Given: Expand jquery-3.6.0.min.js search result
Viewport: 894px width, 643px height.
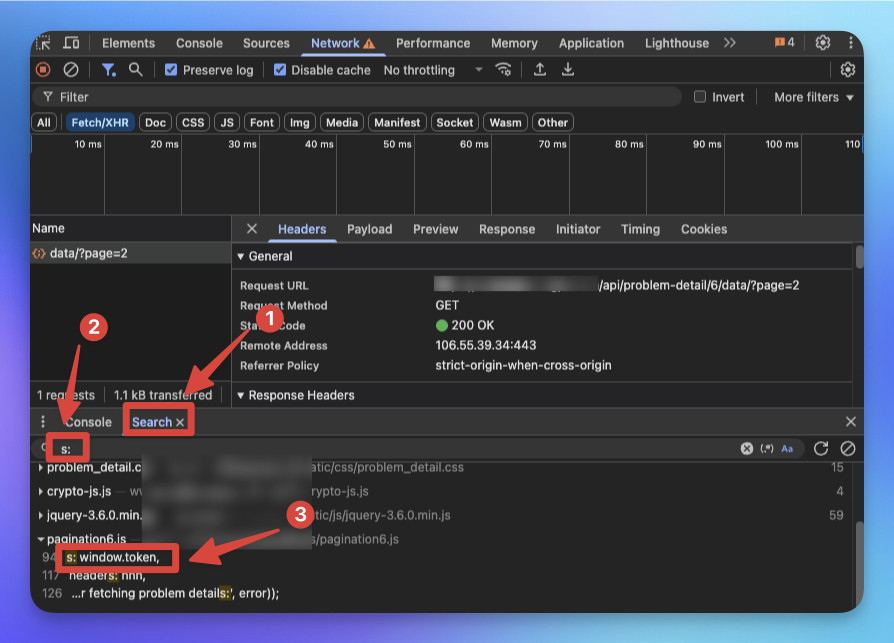Looking at the screenshot, I should [41, 515].
